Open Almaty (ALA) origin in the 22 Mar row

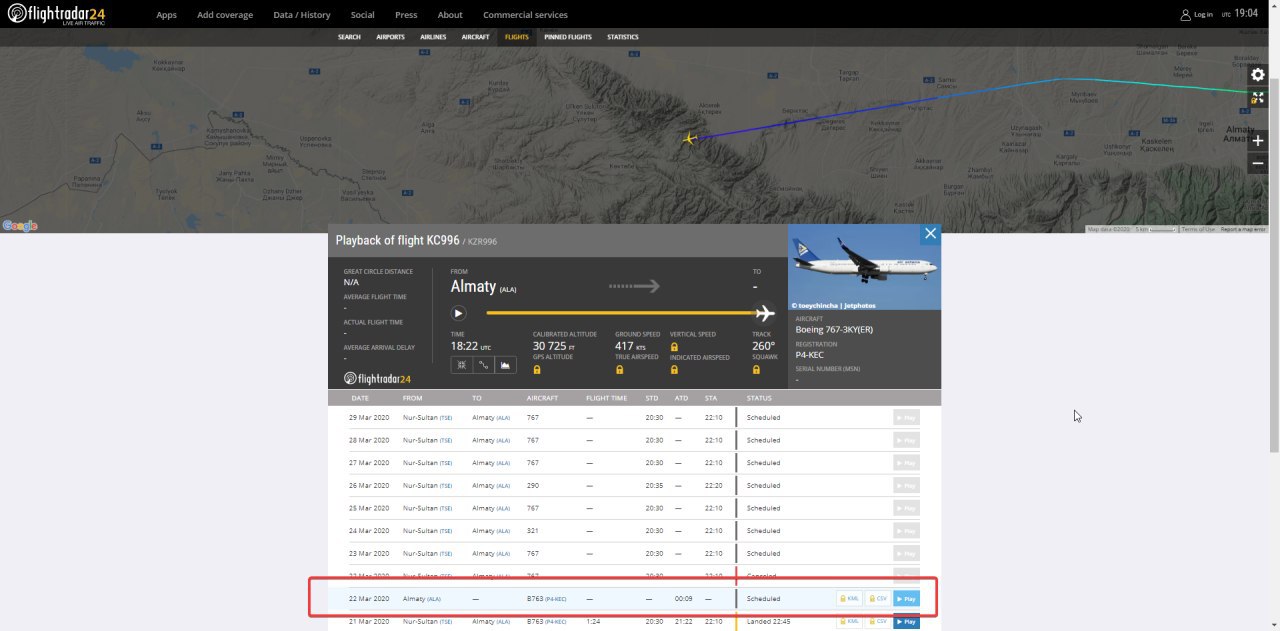(421, 599)
